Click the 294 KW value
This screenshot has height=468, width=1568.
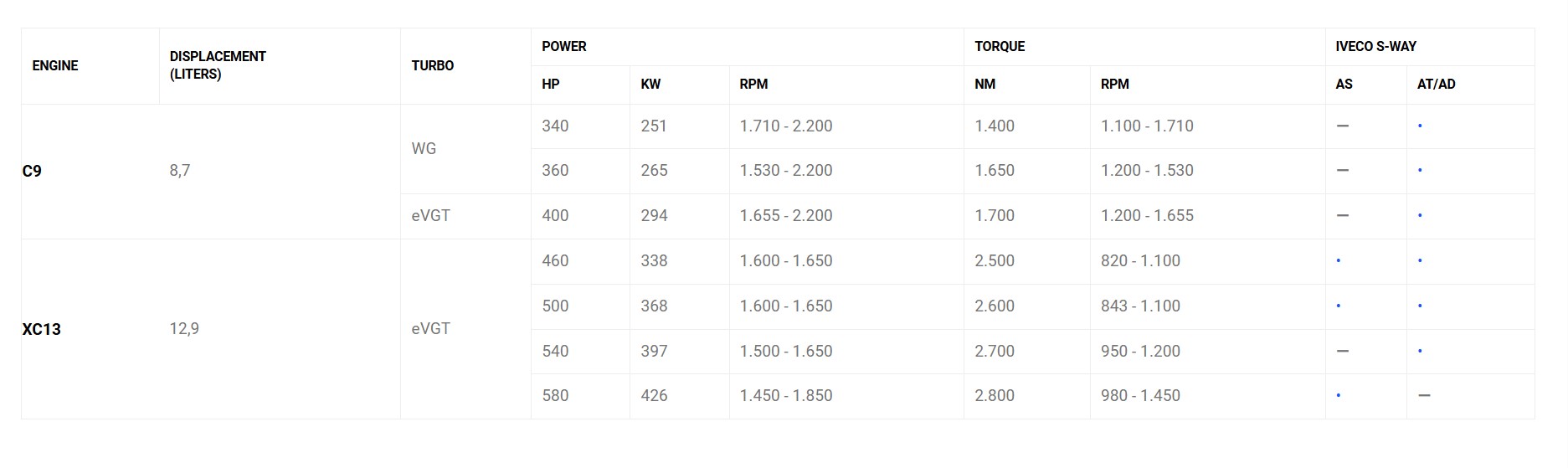coord(654,215)
